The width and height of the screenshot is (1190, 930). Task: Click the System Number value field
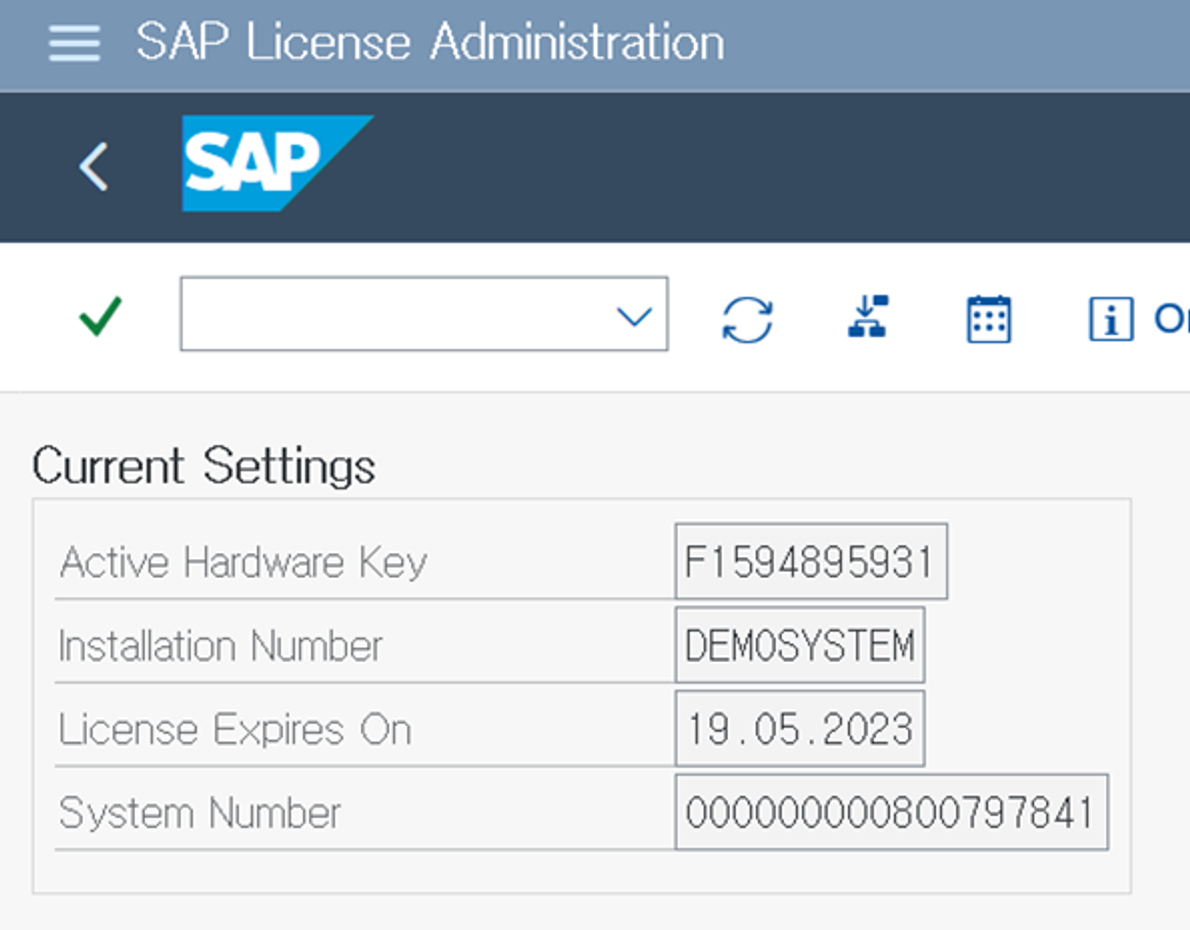890,812
